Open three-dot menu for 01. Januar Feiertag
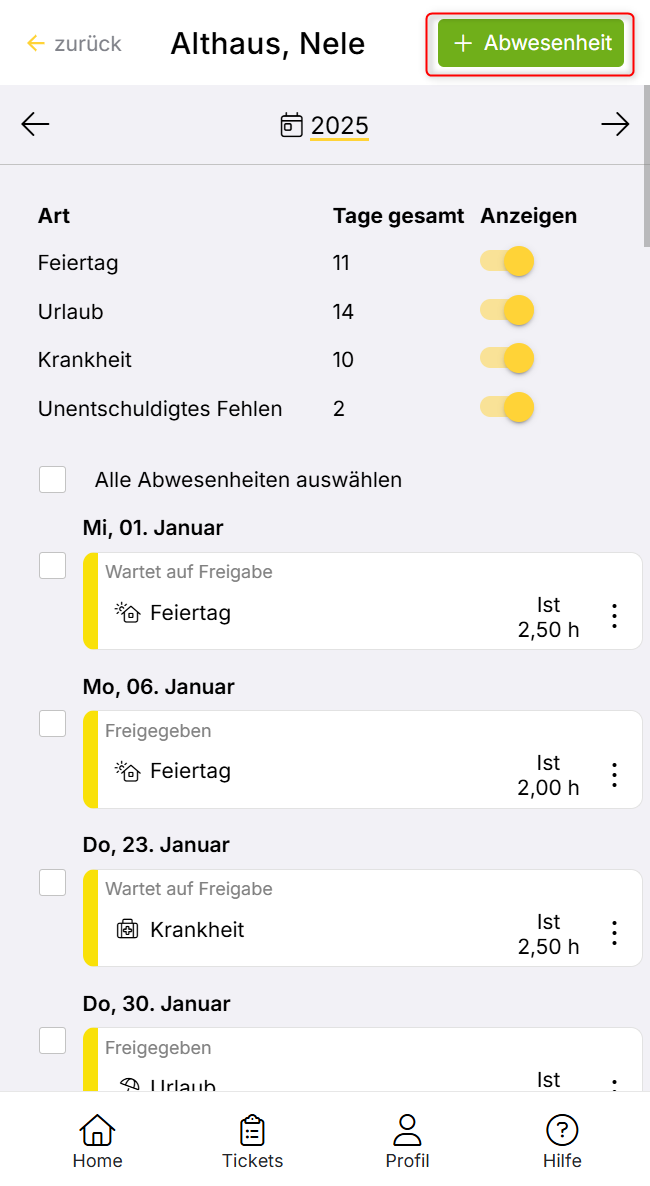The height and width of the screenshot is (1186, 650). pyautogui.click(x=614, y=616)
